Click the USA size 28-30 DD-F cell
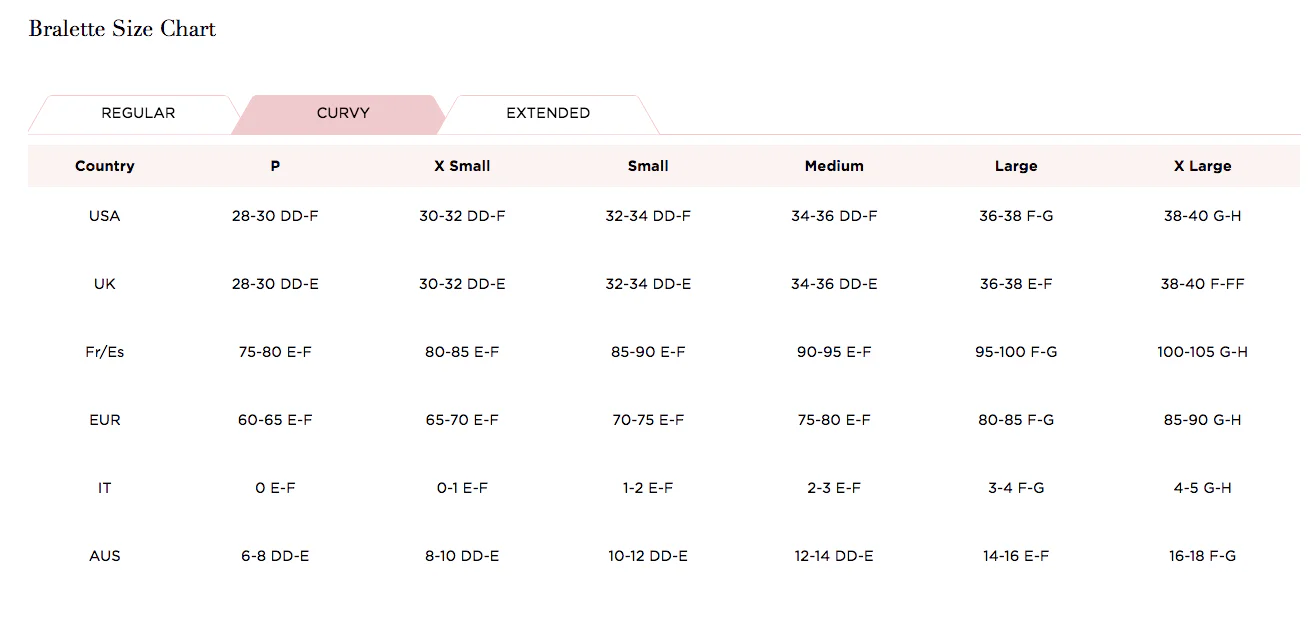 (x=275, y=216)
